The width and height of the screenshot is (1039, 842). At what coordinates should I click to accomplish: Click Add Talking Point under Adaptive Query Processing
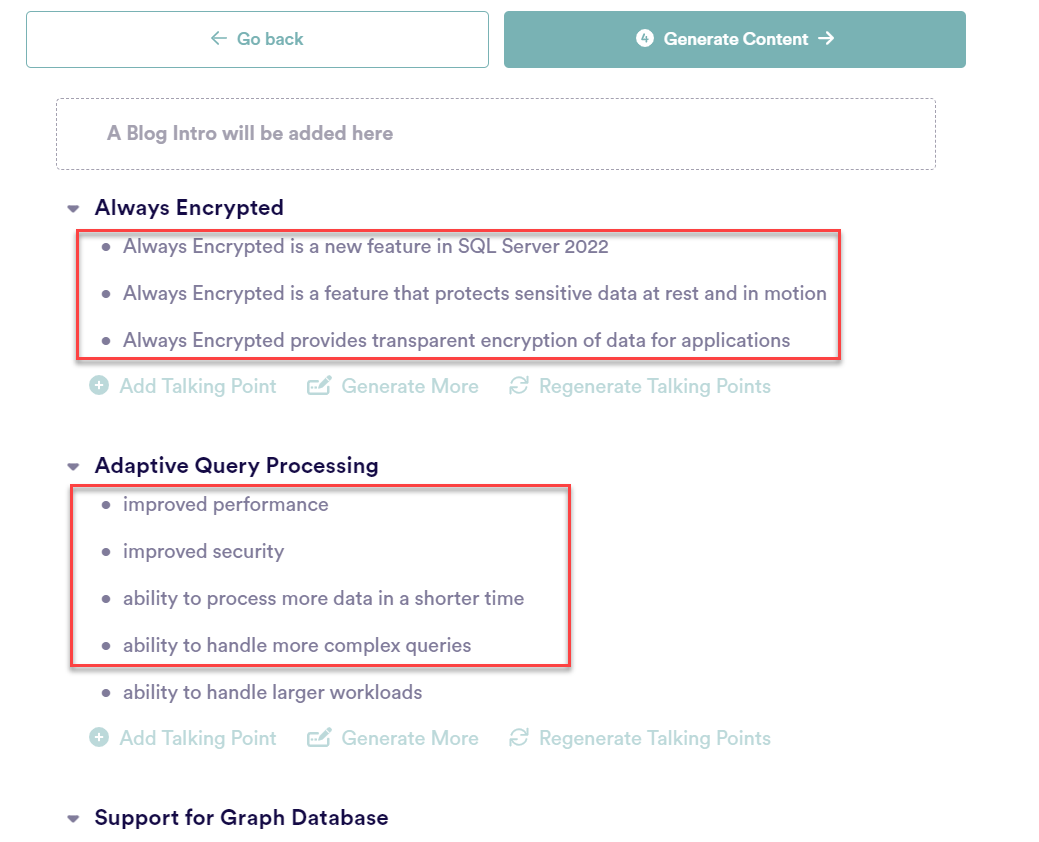pos(197,738)
